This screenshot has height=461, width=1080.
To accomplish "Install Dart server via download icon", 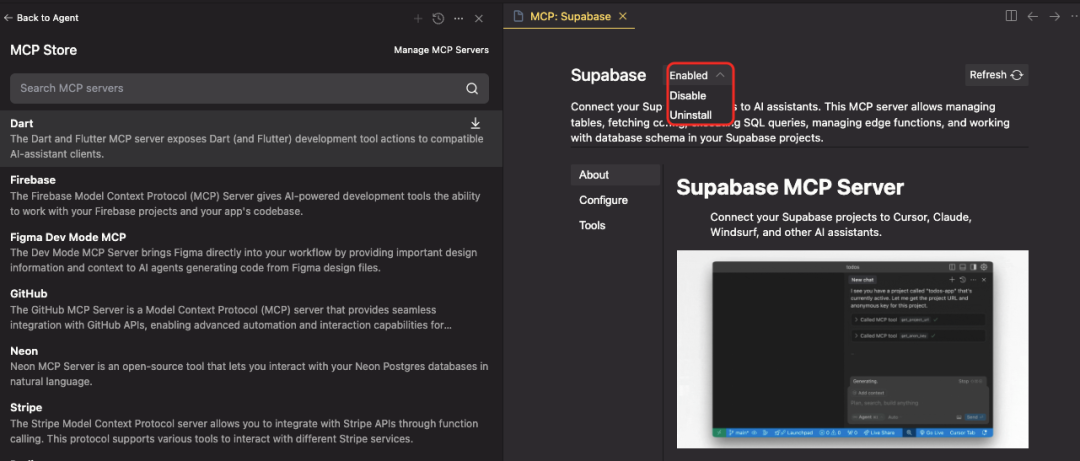I will click(x=475, y=123).
